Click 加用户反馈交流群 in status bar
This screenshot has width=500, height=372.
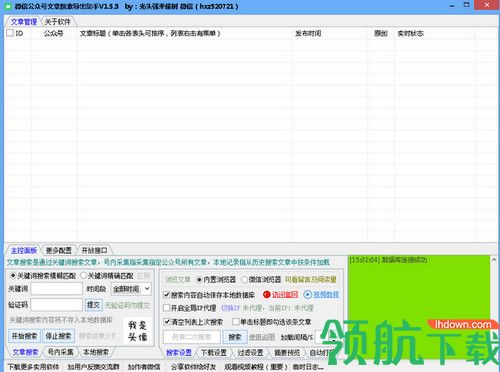pos(93,367)
